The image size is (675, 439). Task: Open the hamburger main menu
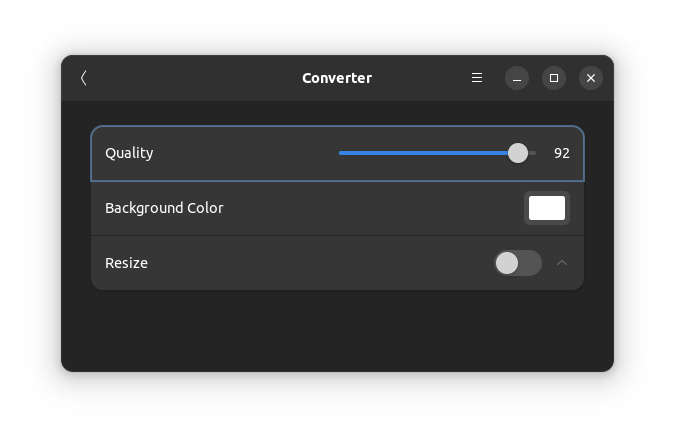pyautogui.click(x=477, y=78)
